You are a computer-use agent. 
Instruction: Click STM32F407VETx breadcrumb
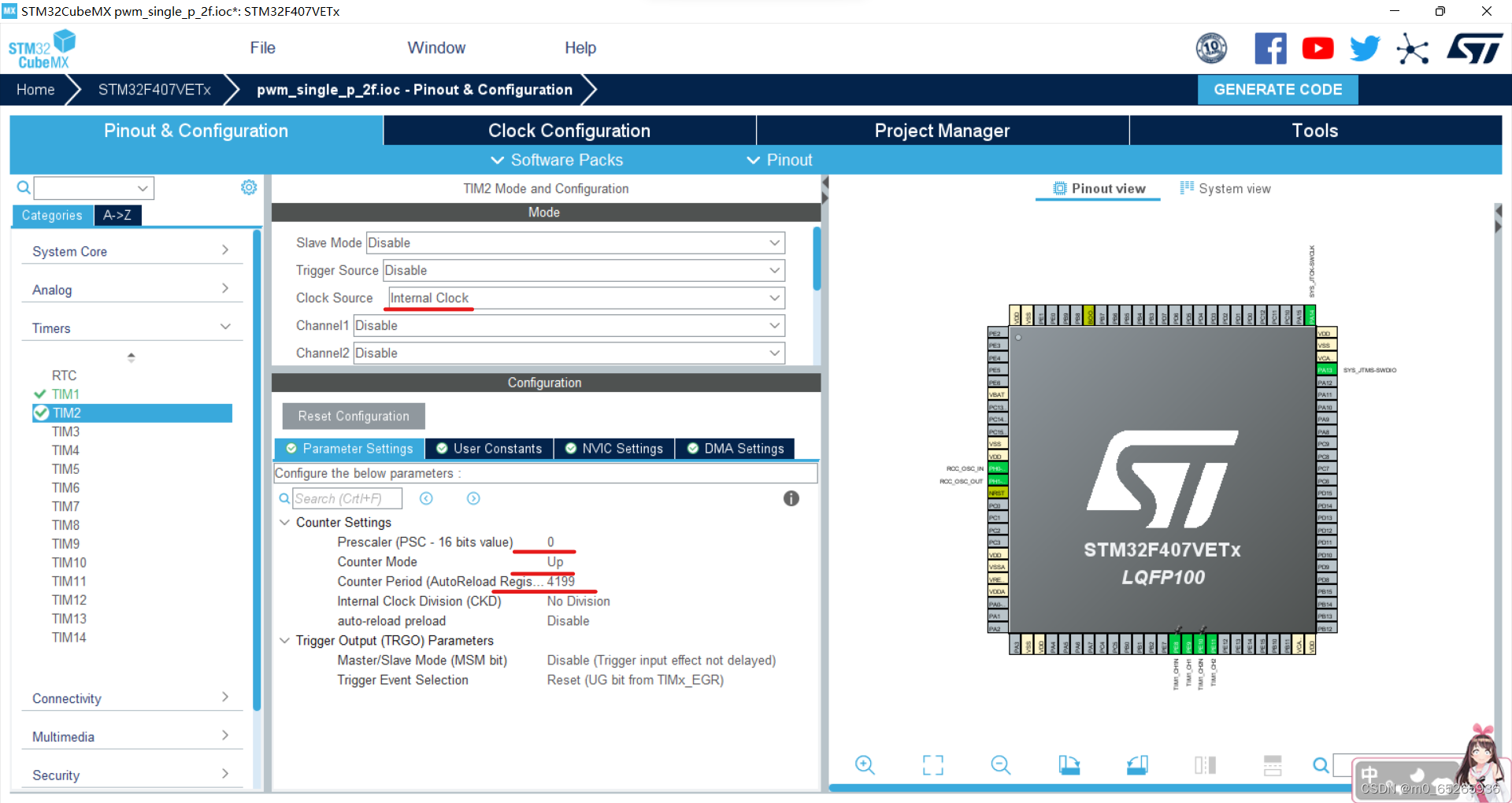[x=154, y=90]
